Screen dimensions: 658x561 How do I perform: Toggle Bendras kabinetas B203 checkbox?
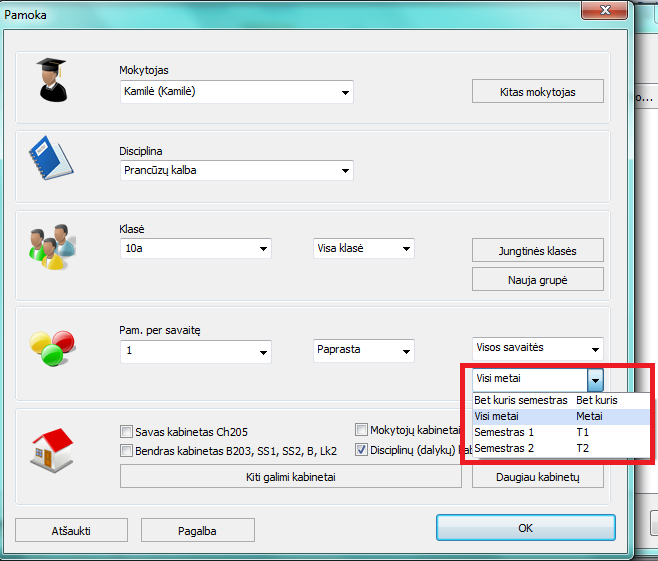(x=127, y=451)
